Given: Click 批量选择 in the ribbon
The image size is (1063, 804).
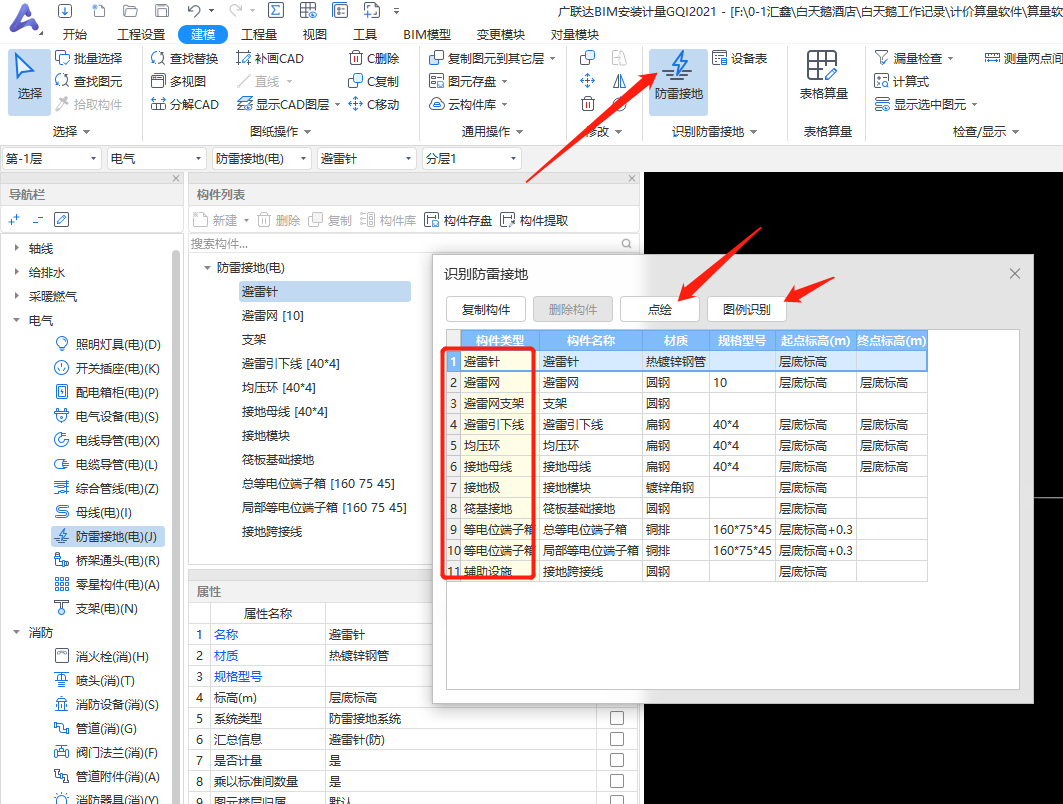Looking at the screenshot, I should [x=89, y=58].
